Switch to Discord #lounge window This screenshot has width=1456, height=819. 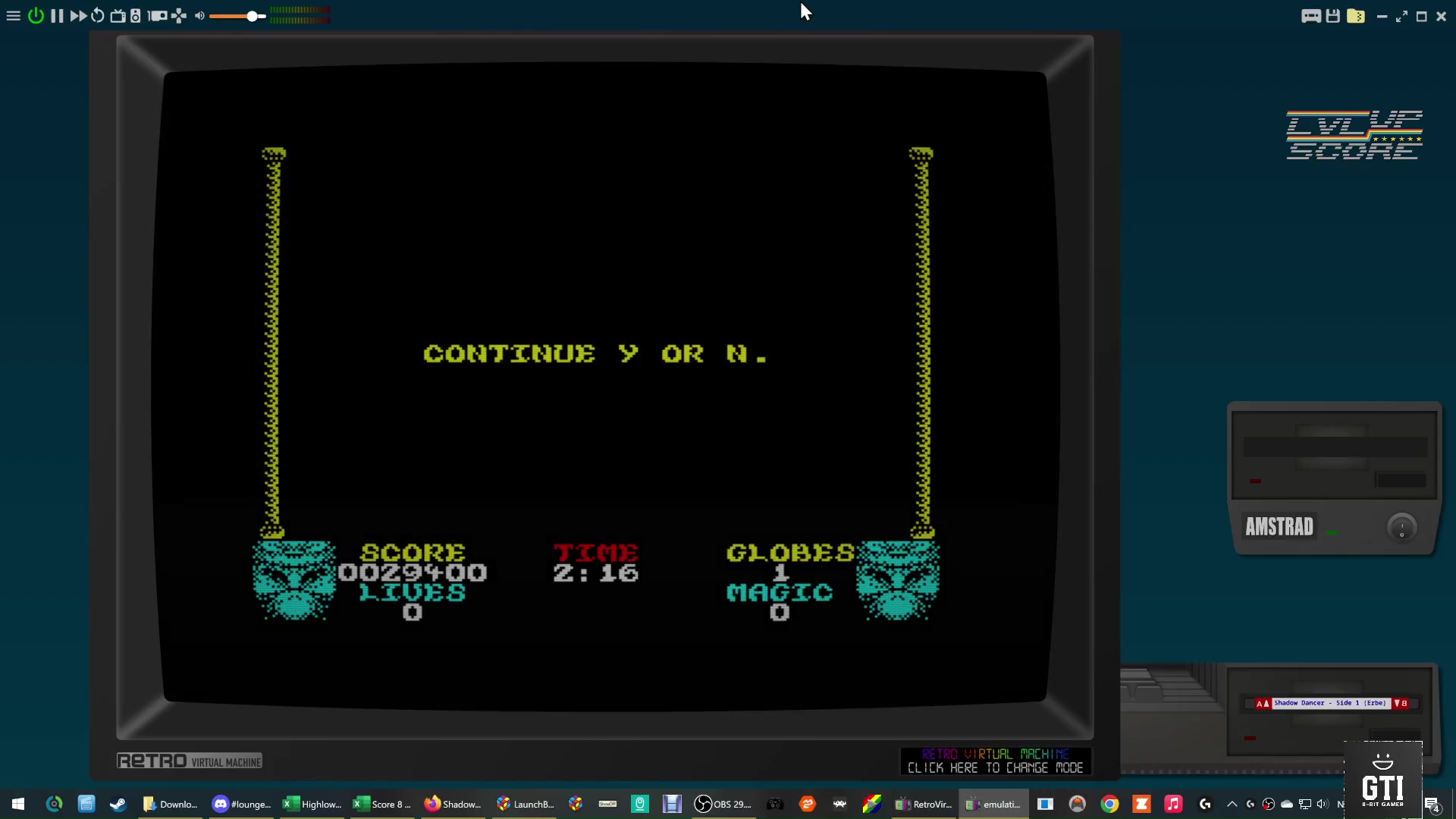click(x=241, y=804)
